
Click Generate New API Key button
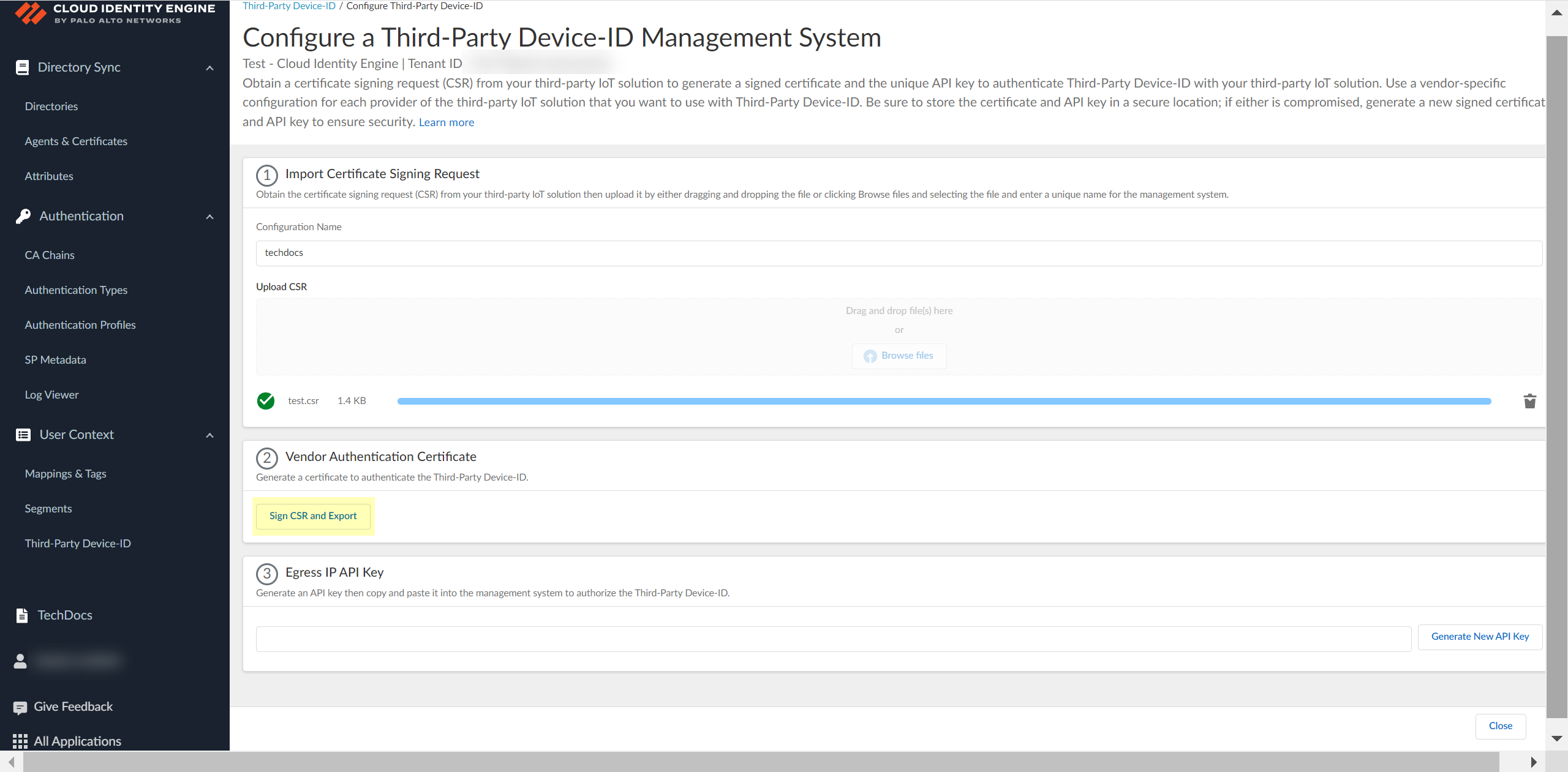click(1480, 637)
